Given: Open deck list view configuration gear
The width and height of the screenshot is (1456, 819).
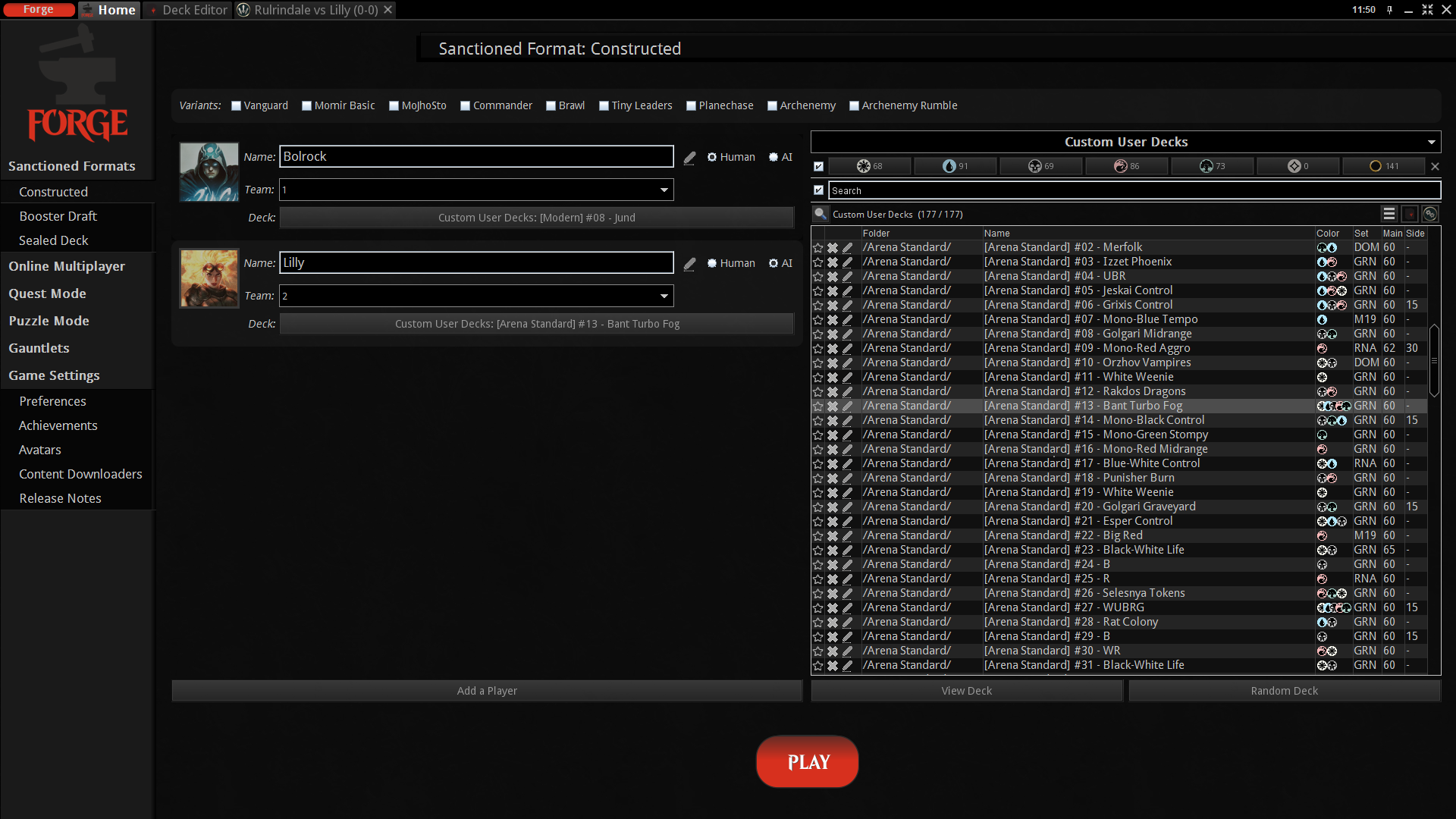Looking at the screenshot, I should tap(1430, 214).
